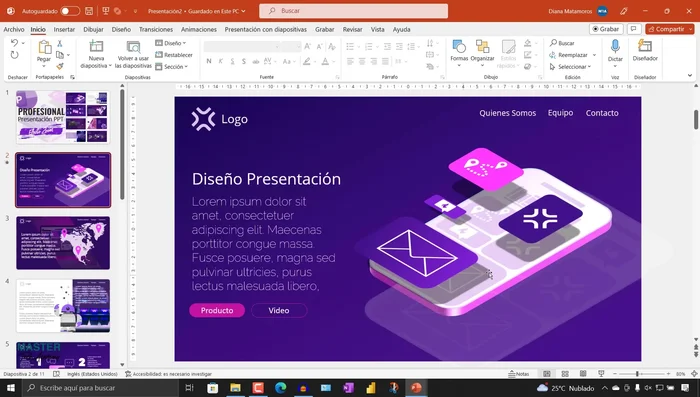Select slide 4 thumbnail

pyautogui.click(x=63, y=305)
